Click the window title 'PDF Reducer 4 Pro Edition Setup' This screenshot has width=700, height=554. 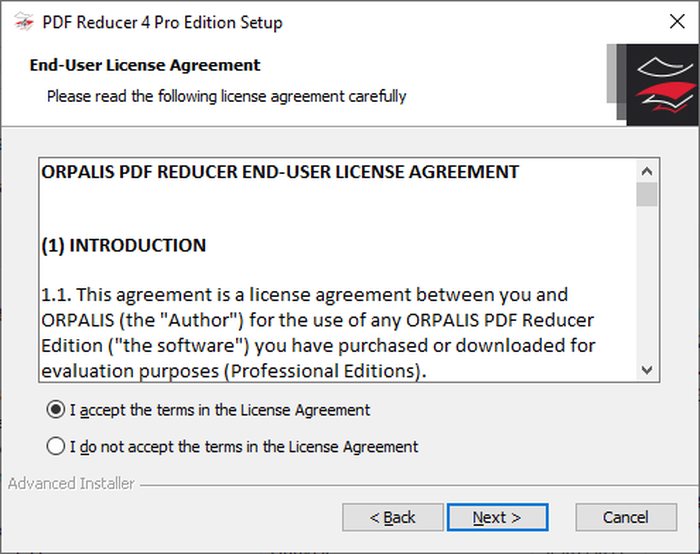tap(162, 22)
